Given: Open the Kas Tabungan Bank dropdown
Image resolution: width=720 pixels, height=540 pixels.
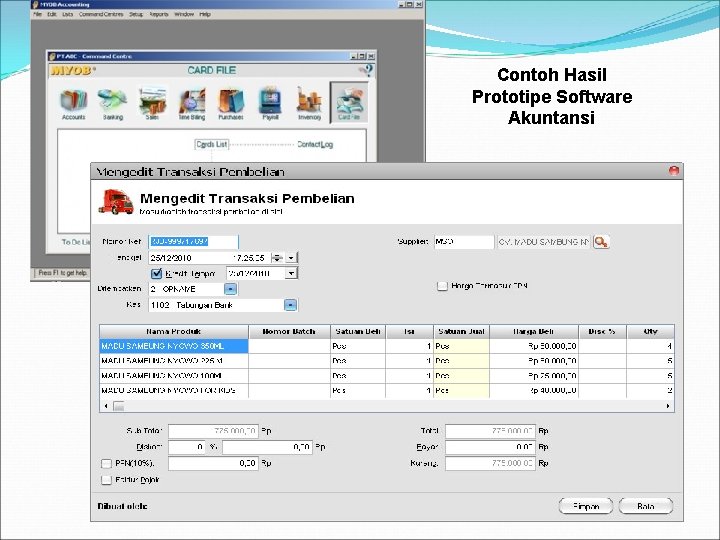Looking at the screenshot, I should pos(290,305).
